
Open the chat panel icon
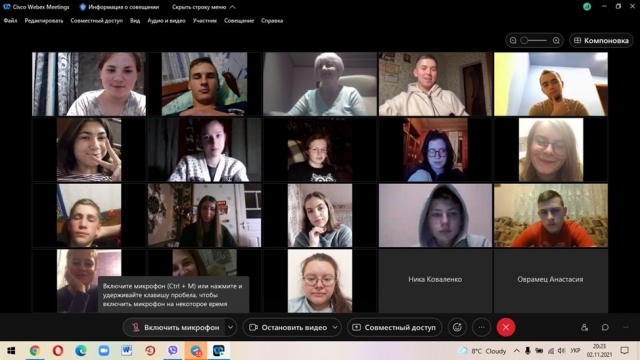[x=605, y=327]
